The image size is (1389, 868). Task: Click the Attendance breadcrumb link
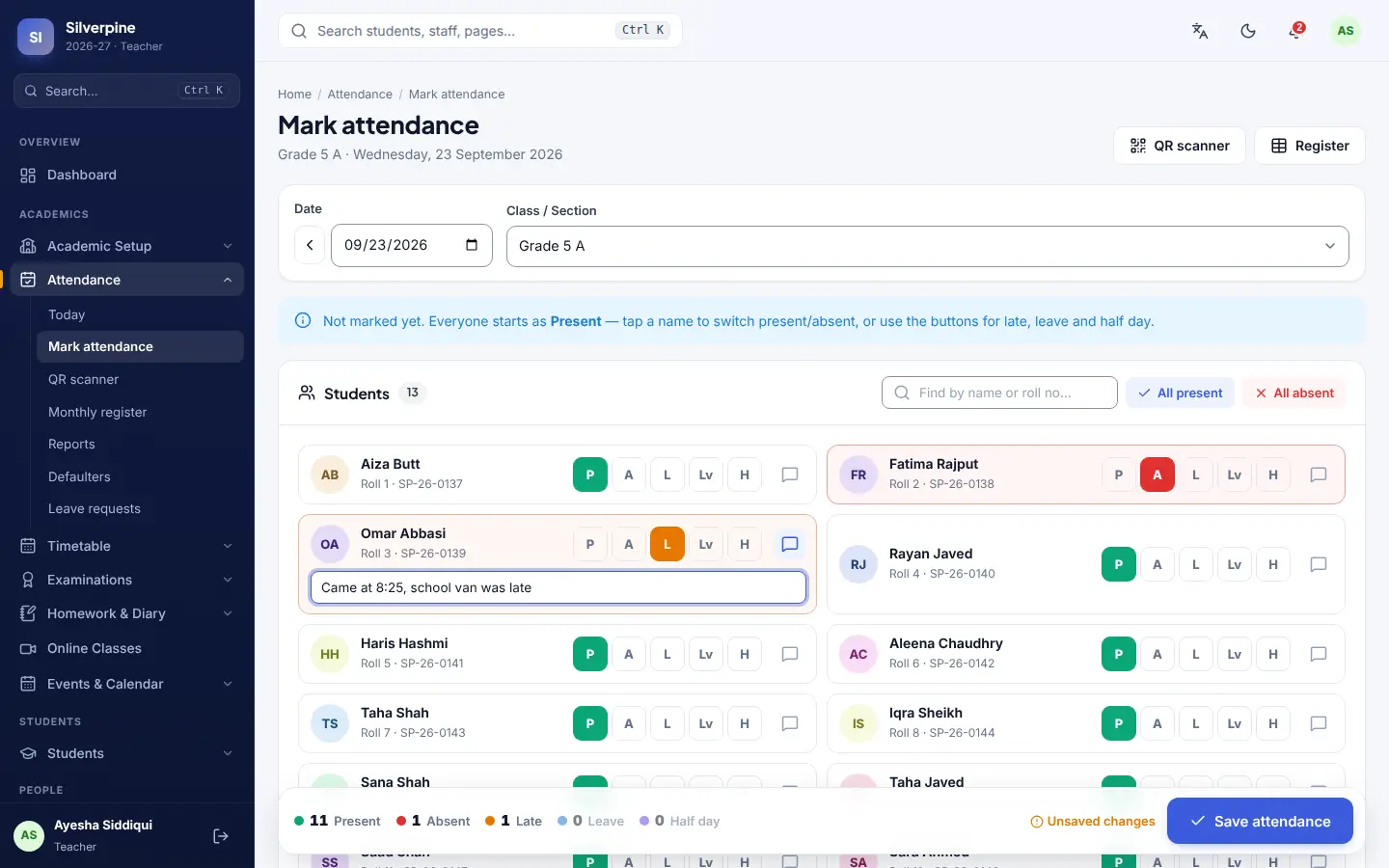[360, 95]
